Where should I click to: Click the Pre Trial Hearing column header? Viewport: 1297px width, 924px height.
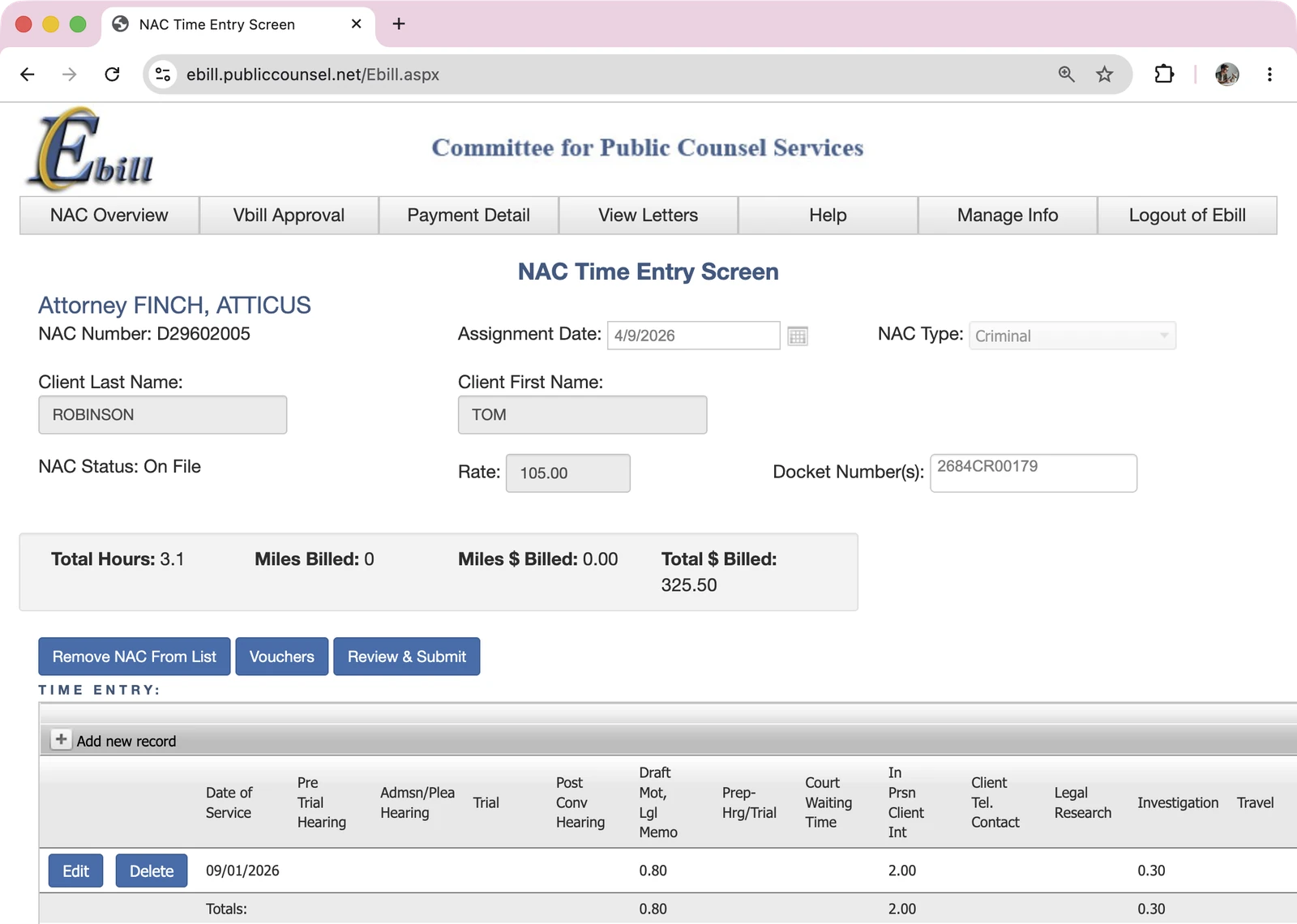(x=322, y=802)
